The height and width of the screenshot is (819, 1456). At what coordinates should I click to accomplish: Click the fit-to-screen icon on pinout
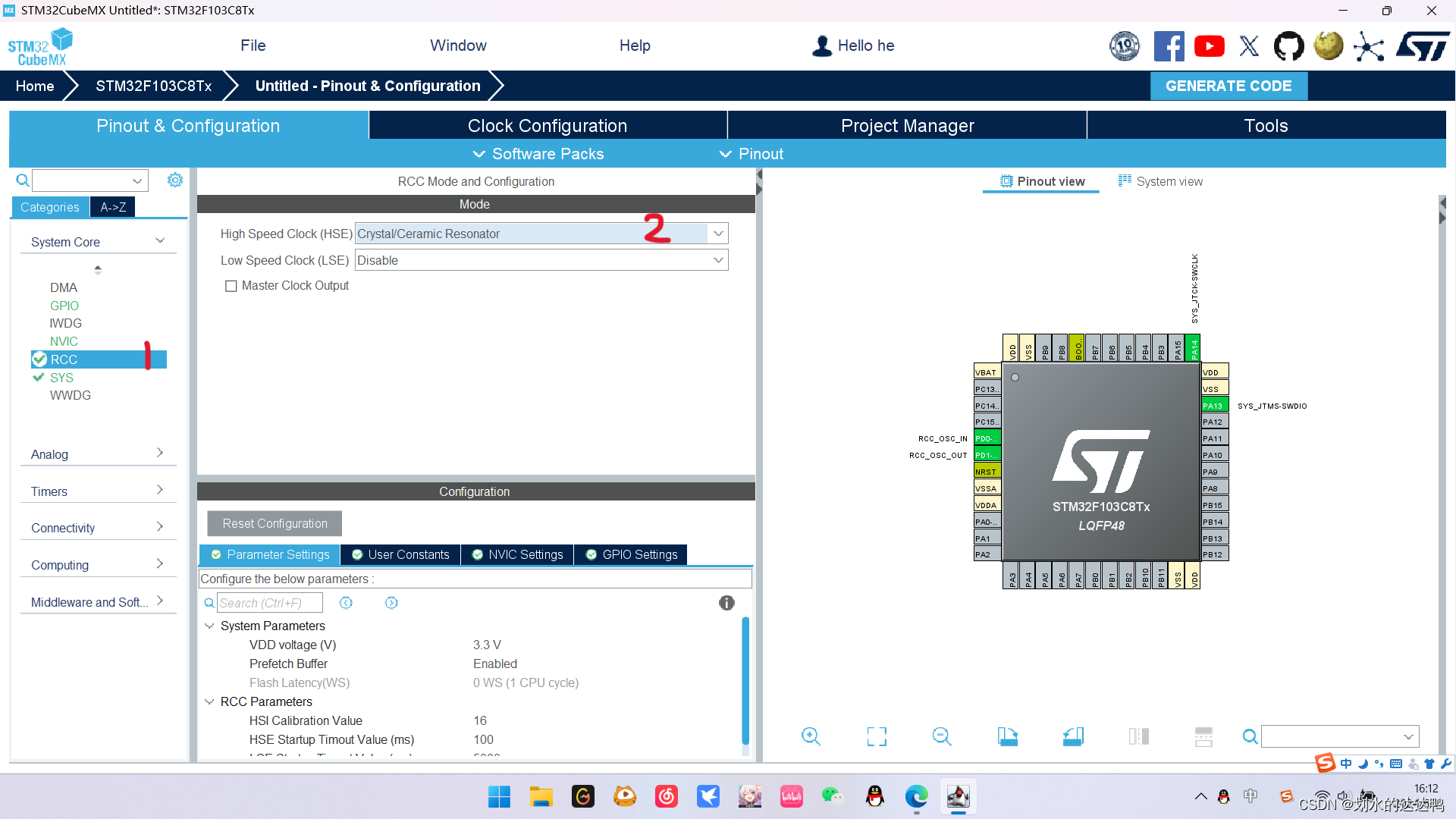pos(877,736)
